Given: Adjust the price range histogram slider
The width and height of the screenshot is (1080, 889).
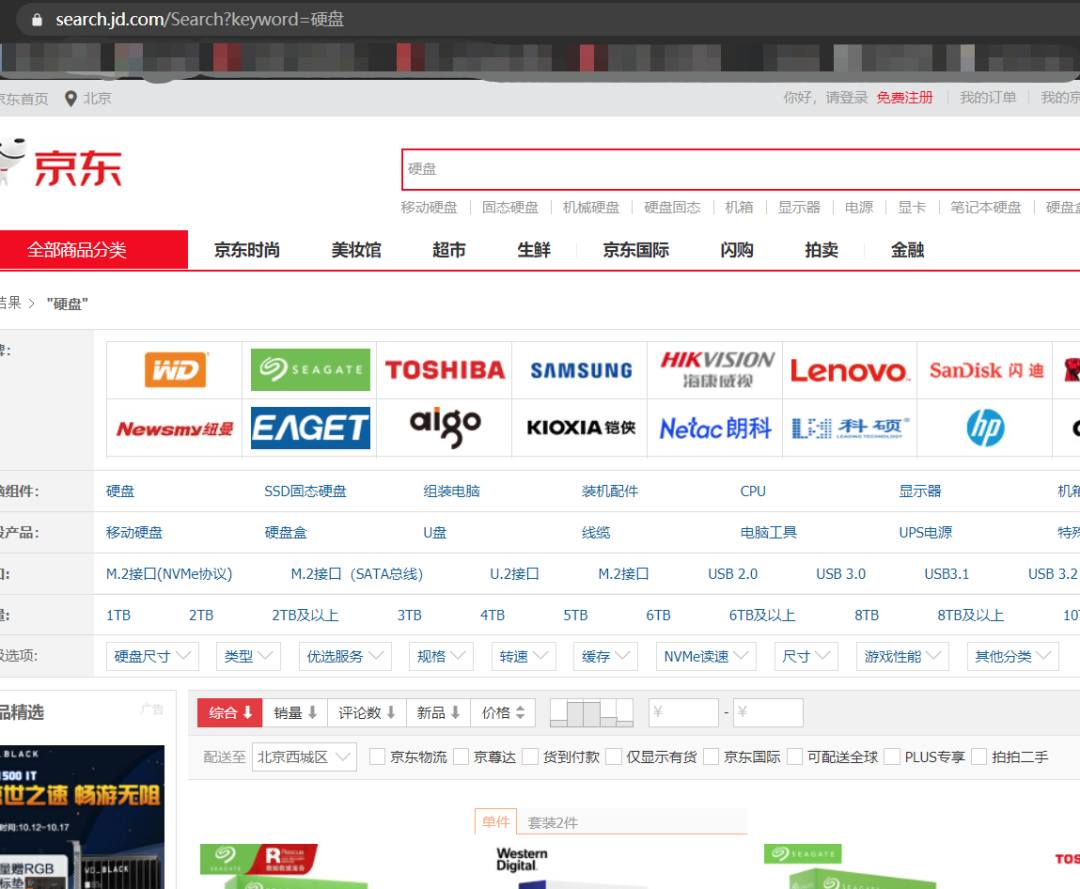Looking at the screenshot, I should tap(592, 712).
